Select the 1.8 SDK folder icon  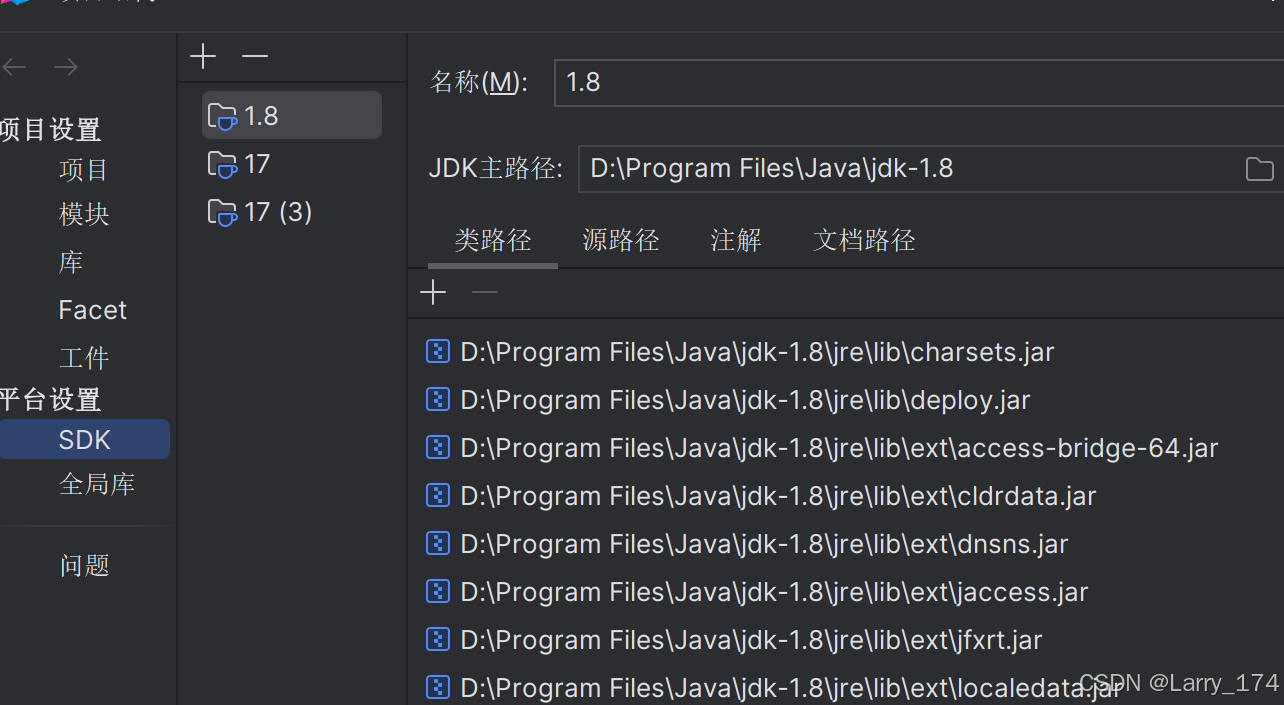pyautogui.click(x=221, y=115)
